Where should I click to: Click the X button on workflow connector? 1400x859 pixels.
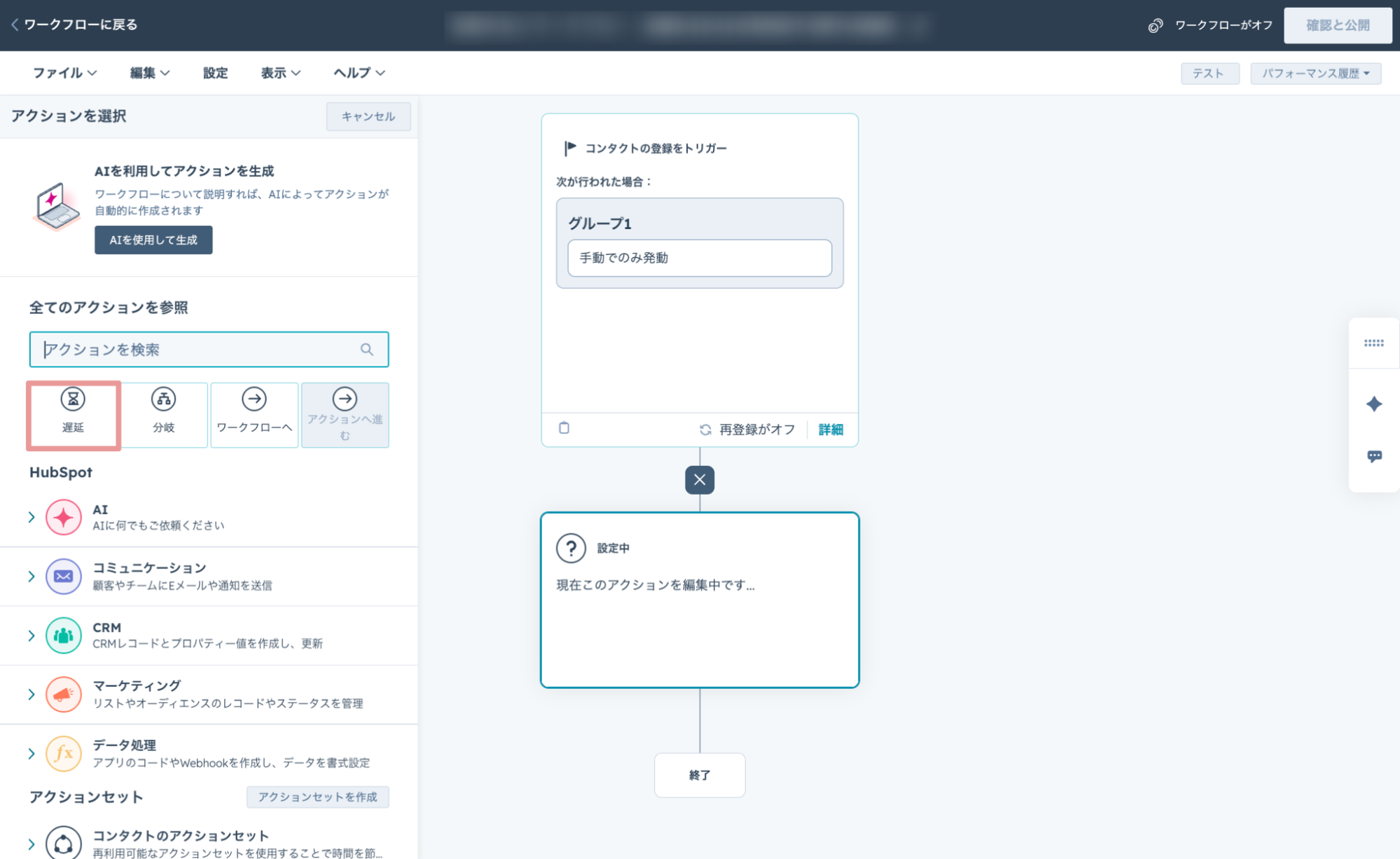[699, 480]
